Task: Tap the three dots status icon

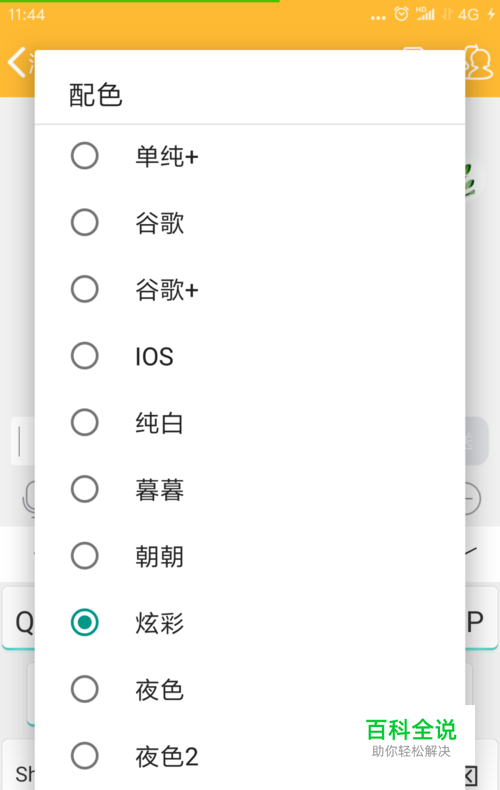Action: tap(378, 18)
